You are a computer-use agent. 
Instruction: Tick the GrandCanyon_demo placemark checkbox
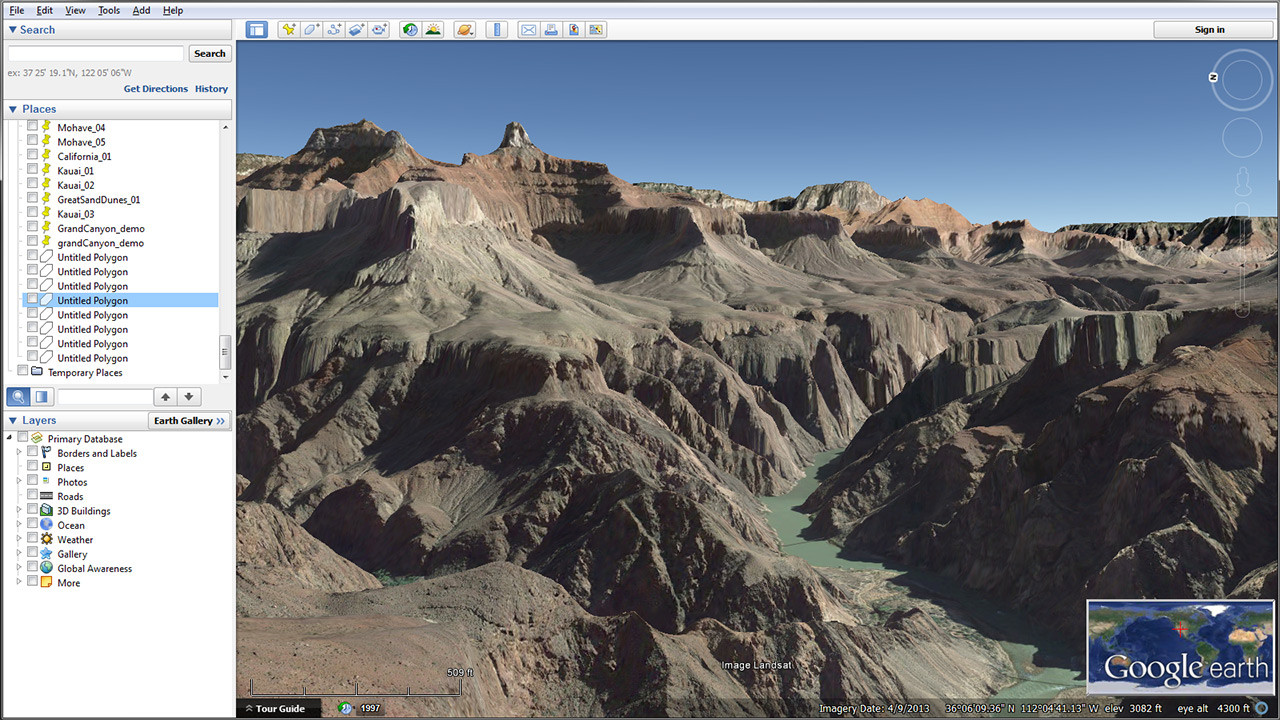click(x=33, y=228)
